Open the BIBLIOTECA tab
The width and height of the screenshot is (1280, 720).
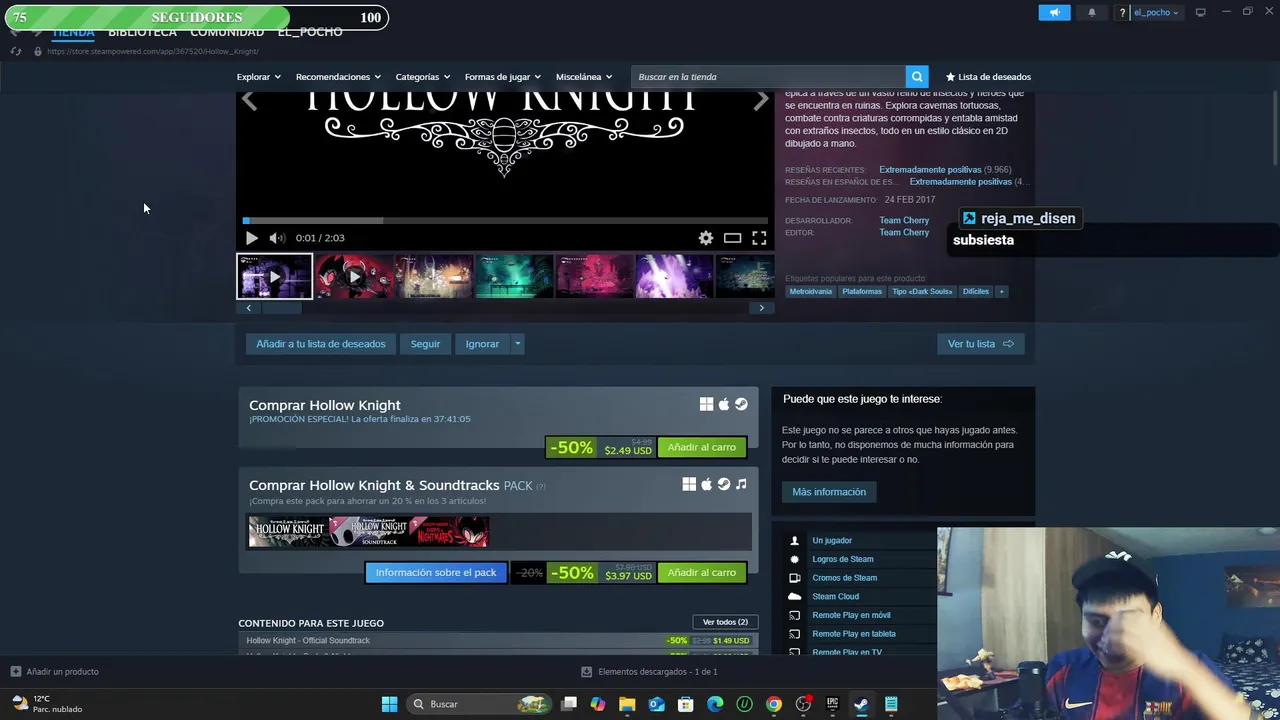(142, 32)
